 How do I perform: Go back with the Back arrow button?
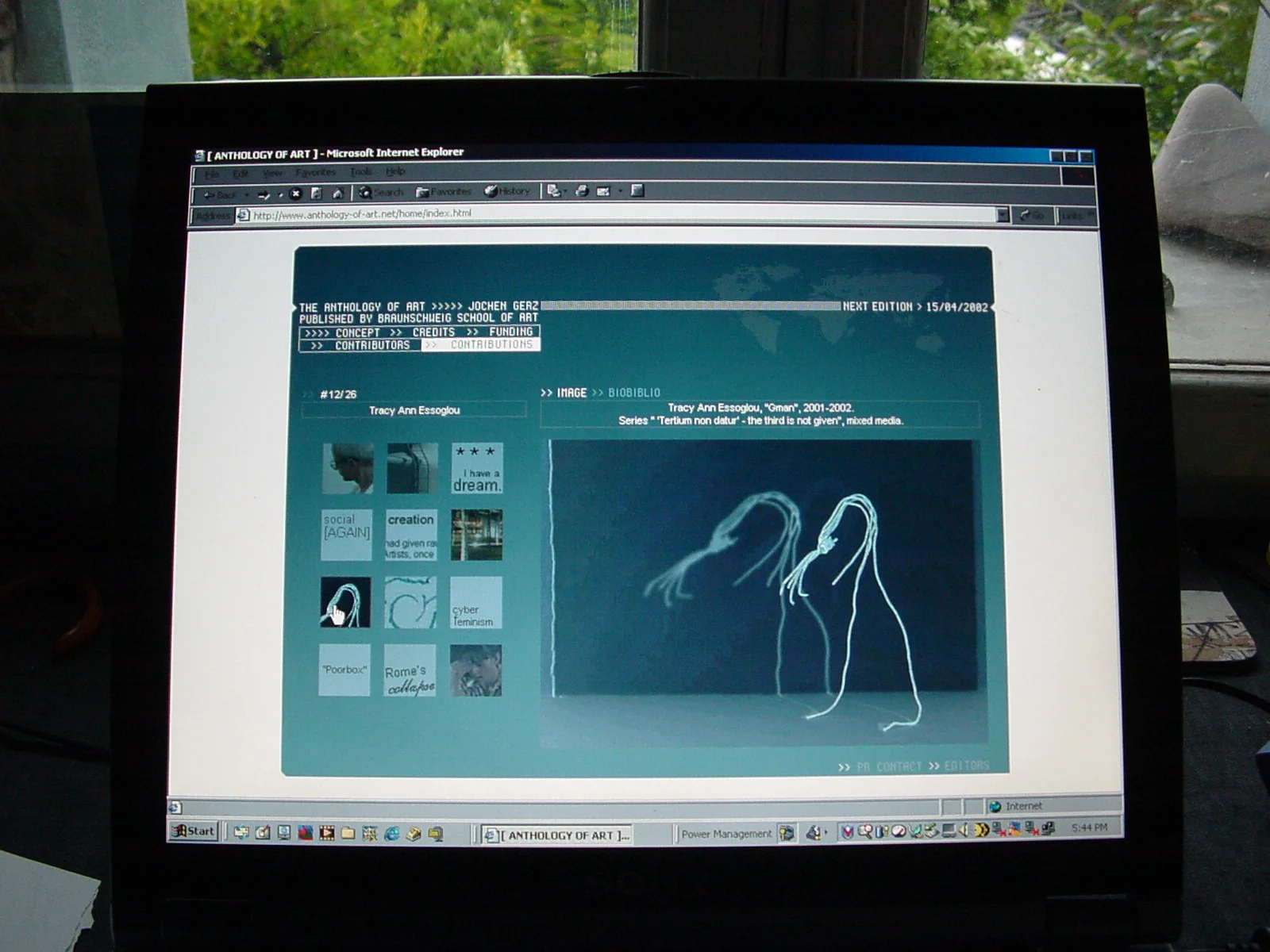tap(220, 194)
